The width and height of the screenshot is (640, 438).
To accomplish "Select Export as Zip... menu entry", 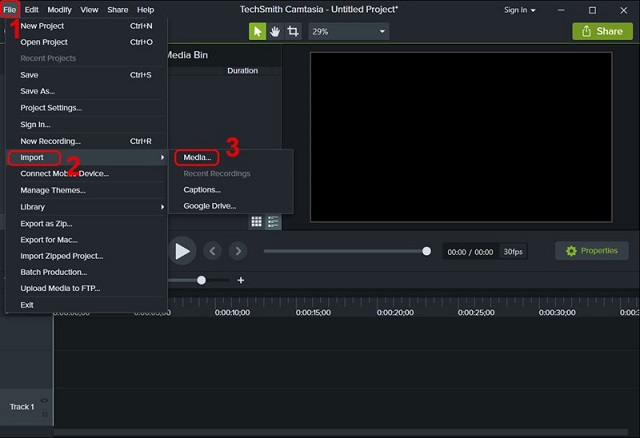I will [x=46, y=223].
